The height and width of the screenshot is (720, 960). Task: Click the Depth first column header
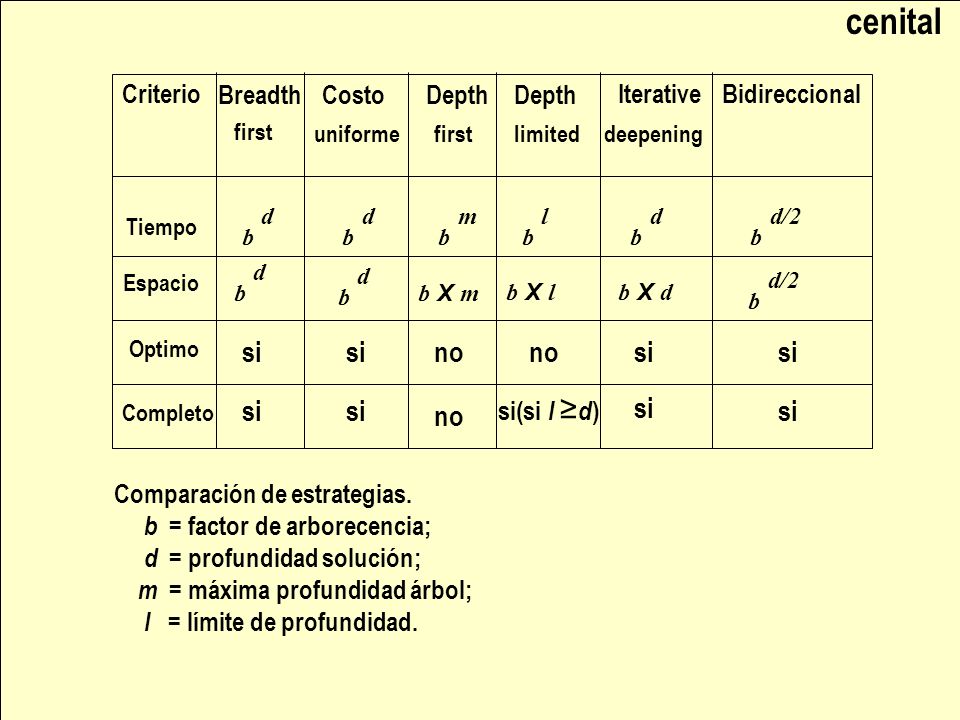452,126
